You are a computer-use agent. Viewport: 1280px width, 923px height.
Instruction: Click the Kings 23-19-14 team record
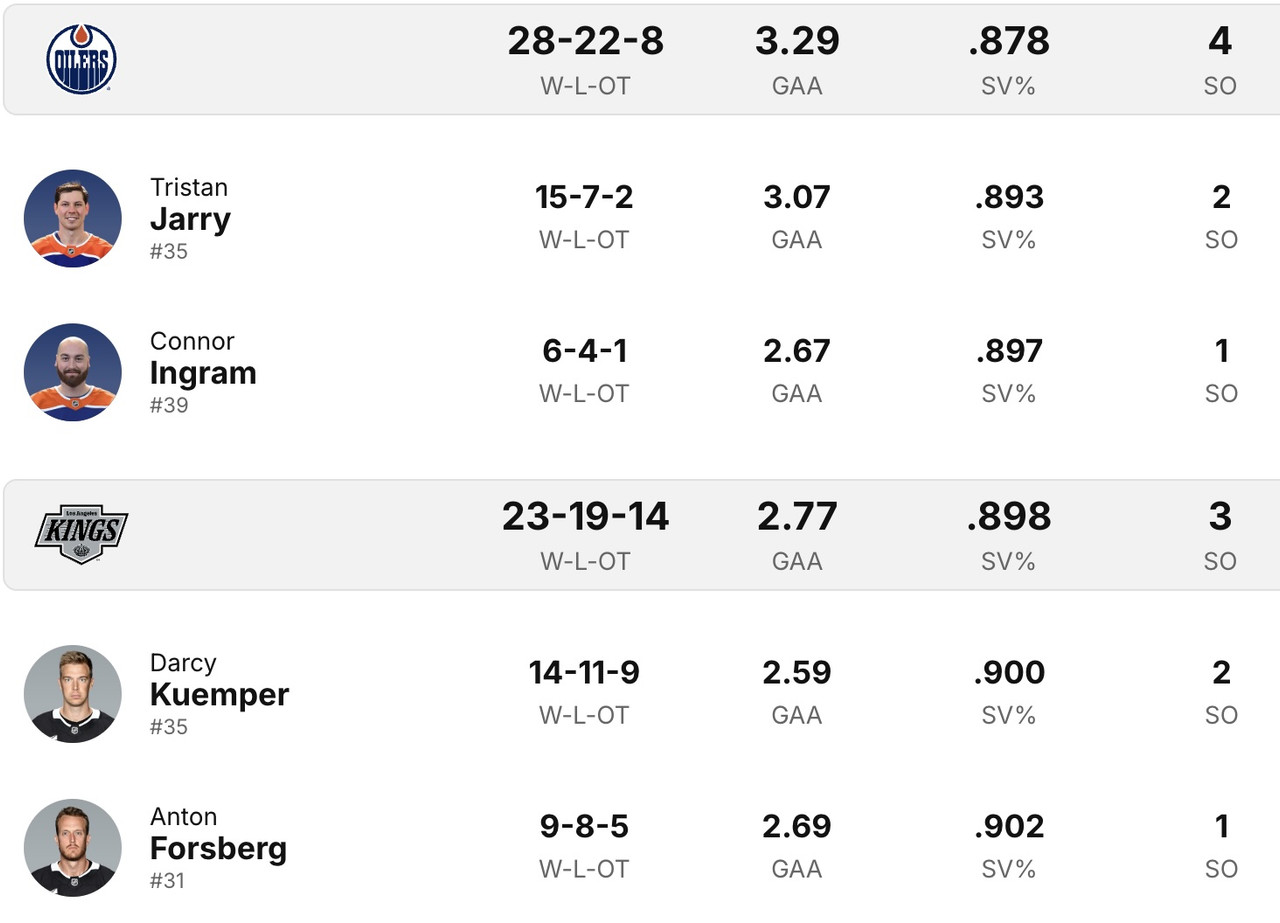[x=585, y=517]
